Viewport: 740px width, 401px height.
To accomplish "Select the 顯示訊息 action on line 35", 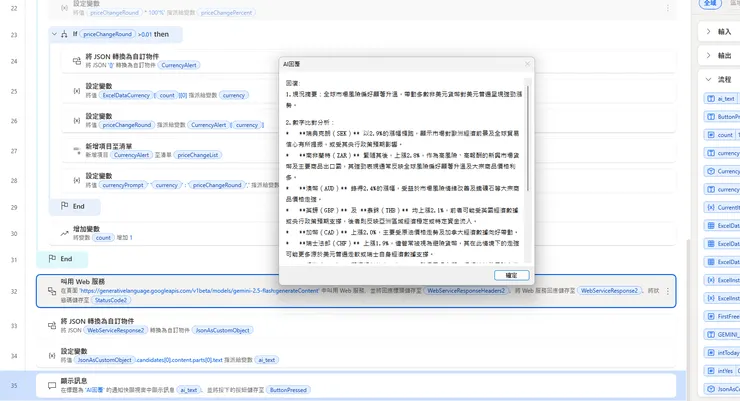I will [356, 385].
